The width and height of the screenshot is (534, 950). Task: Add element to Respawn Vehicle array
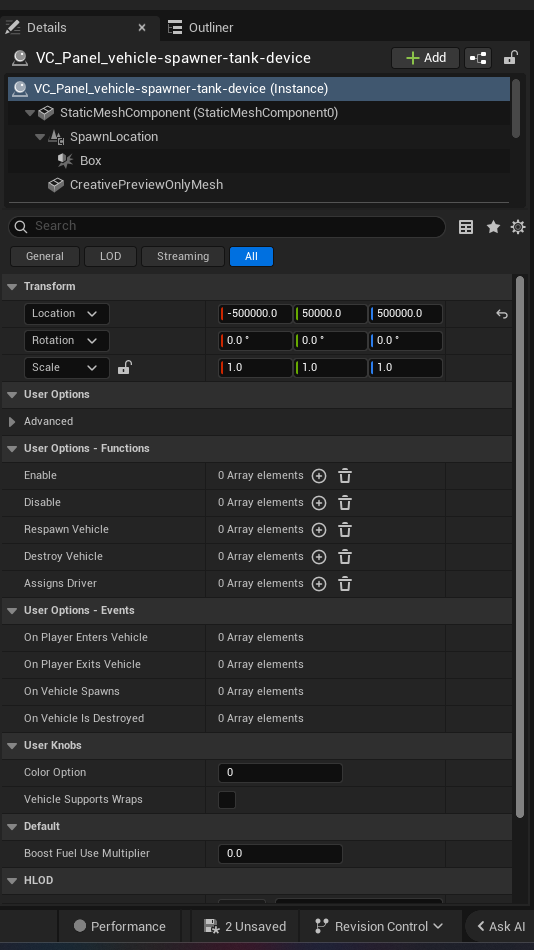click(x=319, y=530)
